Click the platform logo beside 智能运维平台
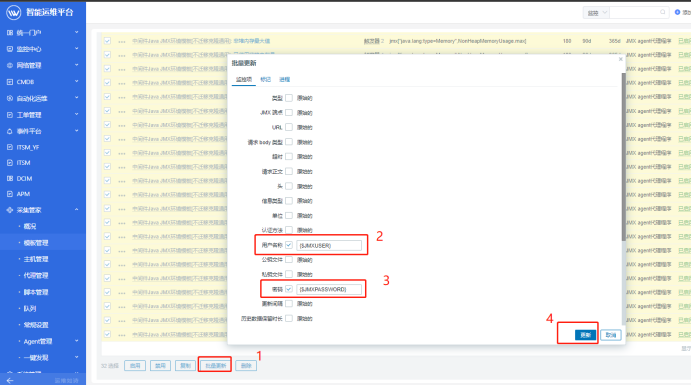 pyautogui.click(x=13, y=12)
